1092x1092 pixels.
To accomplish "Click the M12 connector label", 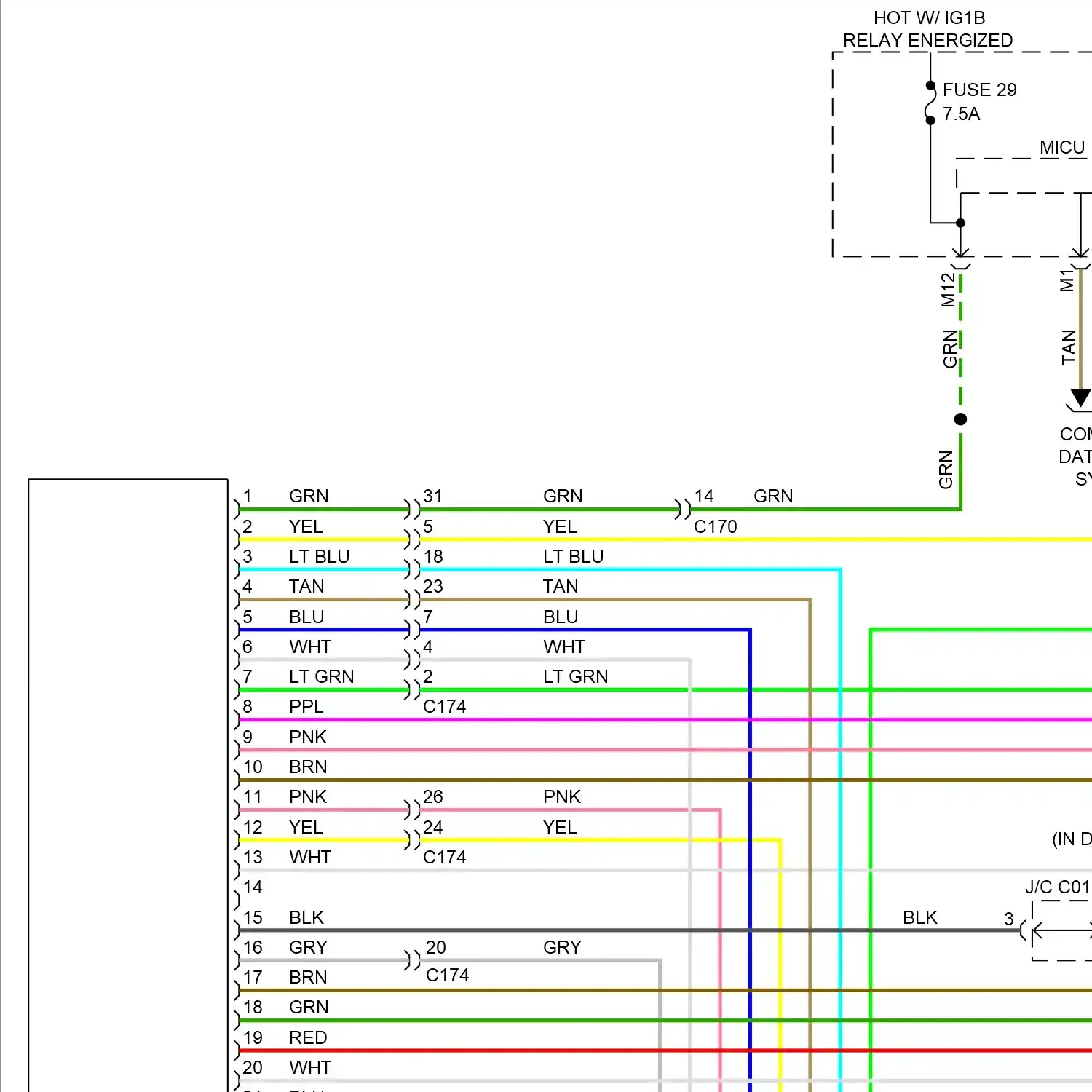I will coord(948,290).
